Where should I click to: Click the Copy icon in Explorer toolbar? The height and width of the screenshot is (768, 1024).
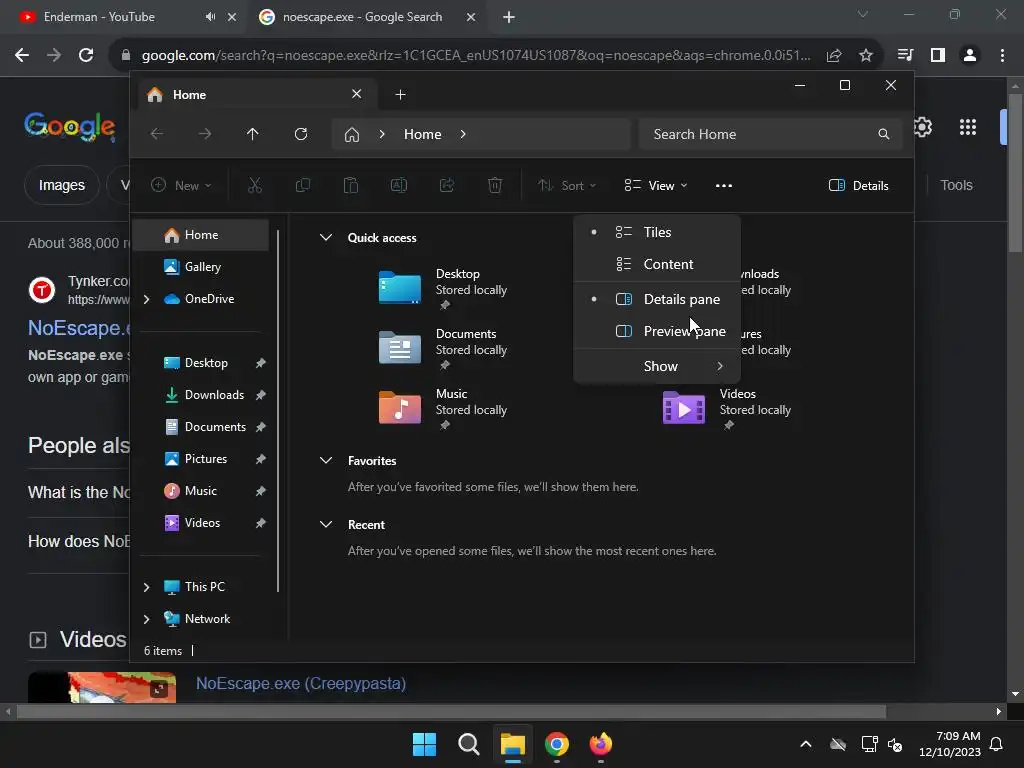(302, 185)
